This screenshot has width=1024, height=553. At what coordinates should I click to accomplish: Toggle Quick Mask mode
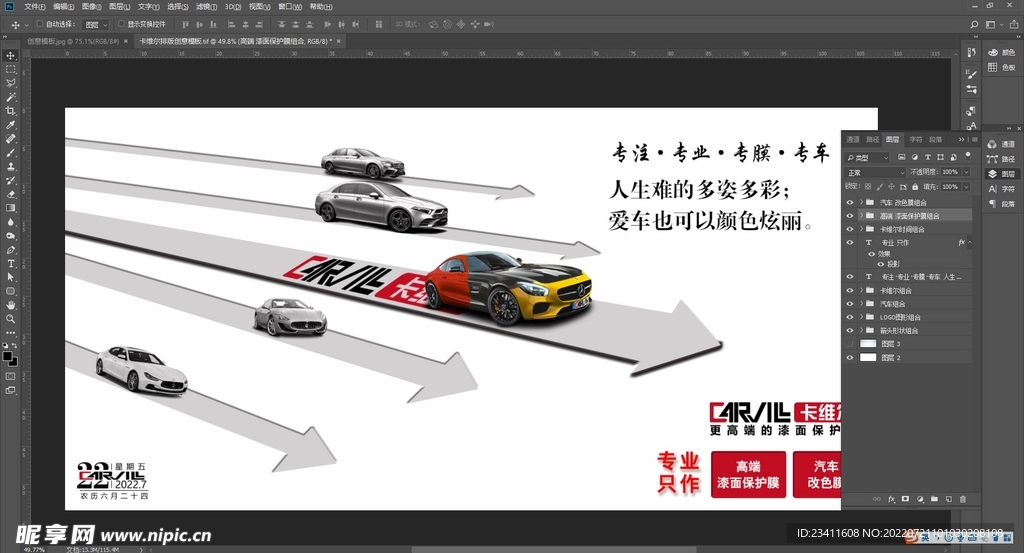[x=10, y=376]
